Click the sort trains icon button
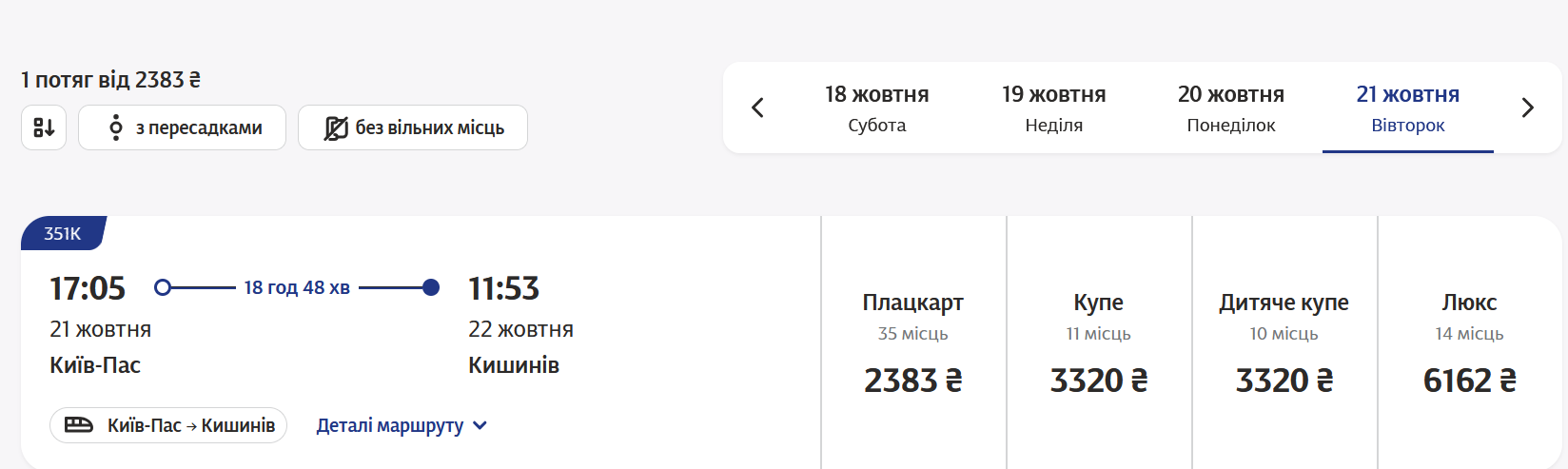 coord(44,127)
